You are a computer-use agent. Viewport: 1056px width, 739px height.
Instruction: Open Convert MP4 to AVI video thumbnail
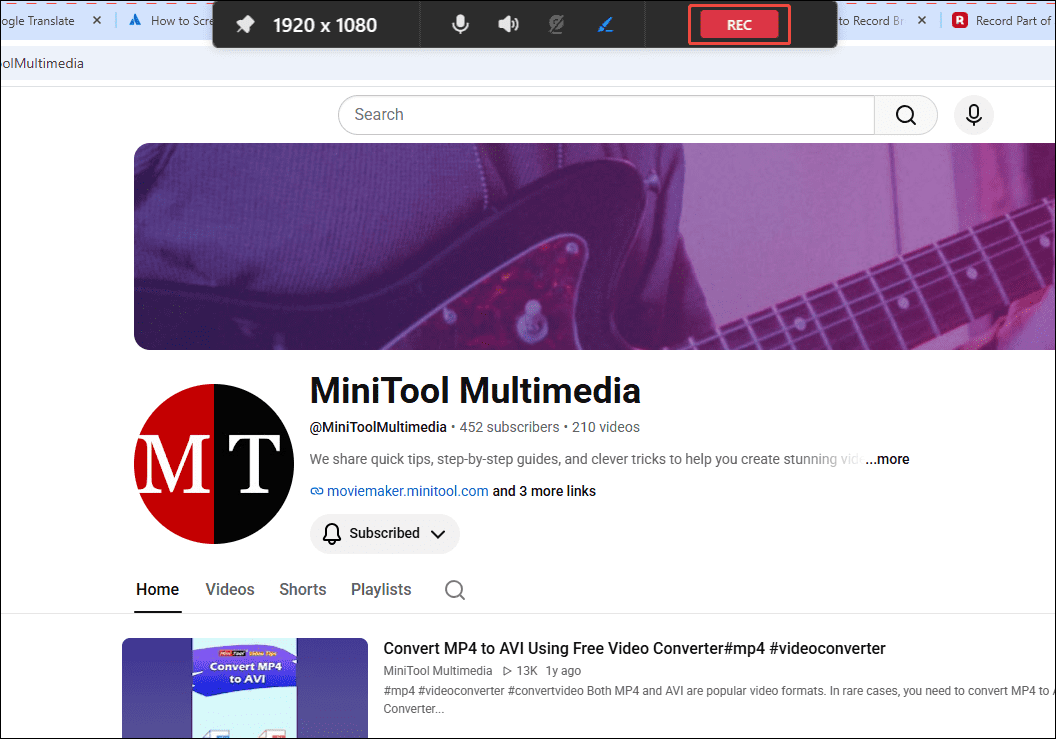pyautogui.click(x=245, y=688)
